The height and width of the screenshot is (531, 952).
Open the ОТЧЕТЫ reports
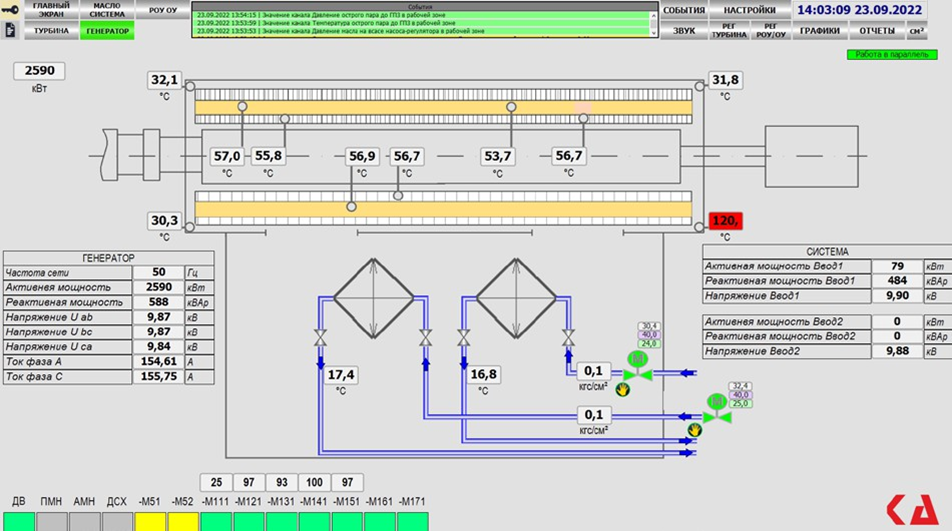click(x=877, y=30)
